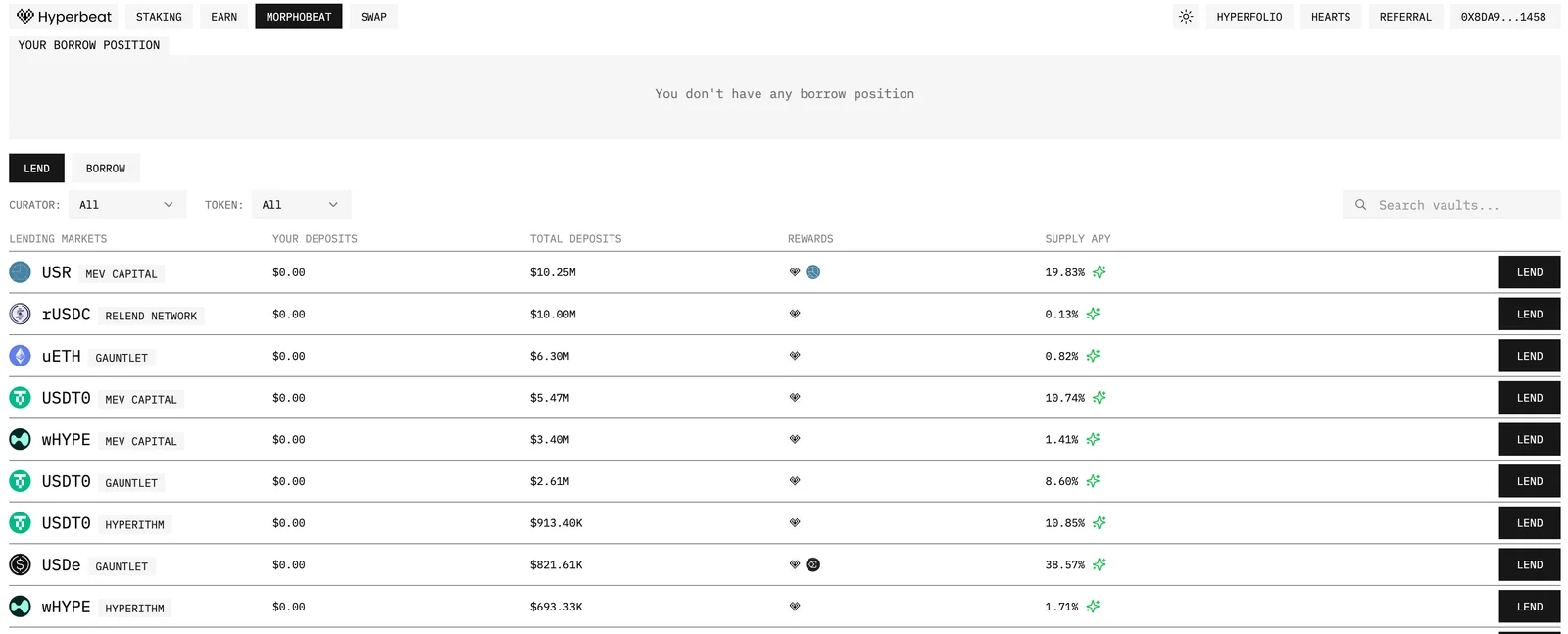Click the USDT0 Hyperithm token icon
Viewport: 1568px width, 634px height.
click(x=20, y=523)
